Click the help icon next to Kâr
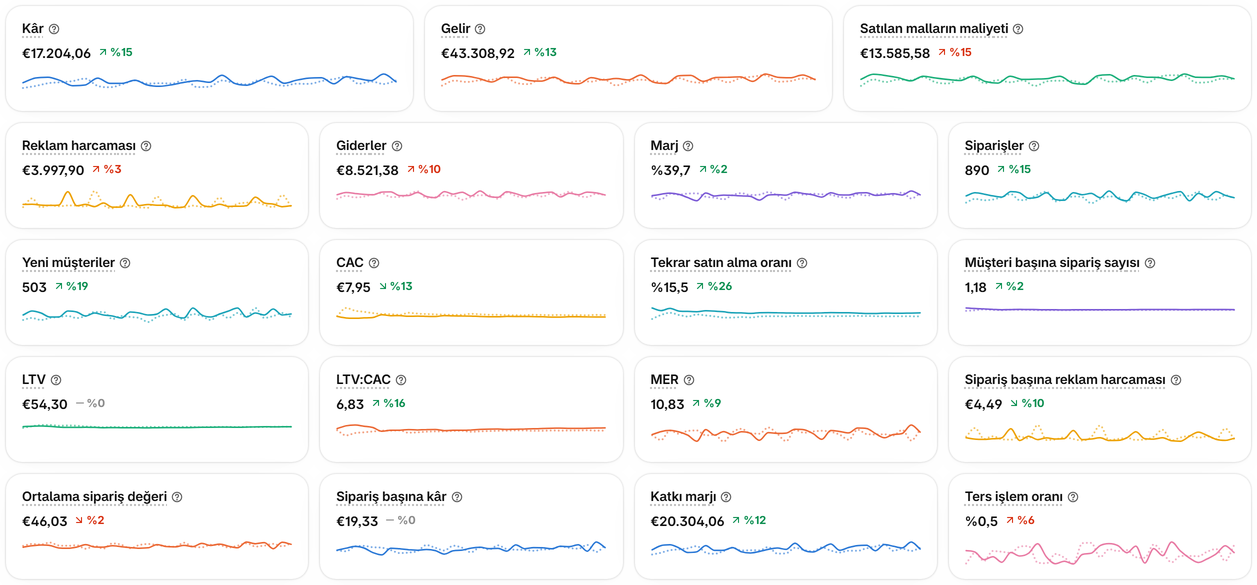This screenshot has height=585, width=1257. (x=54, y=29)
